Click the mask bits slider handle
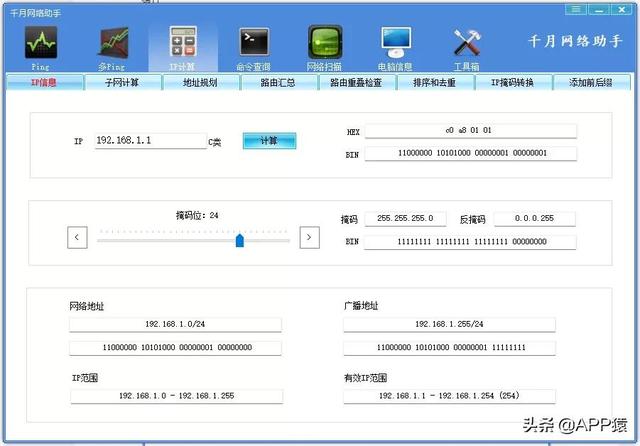Viewport: 640px width, 446px height. click(240, 240)
